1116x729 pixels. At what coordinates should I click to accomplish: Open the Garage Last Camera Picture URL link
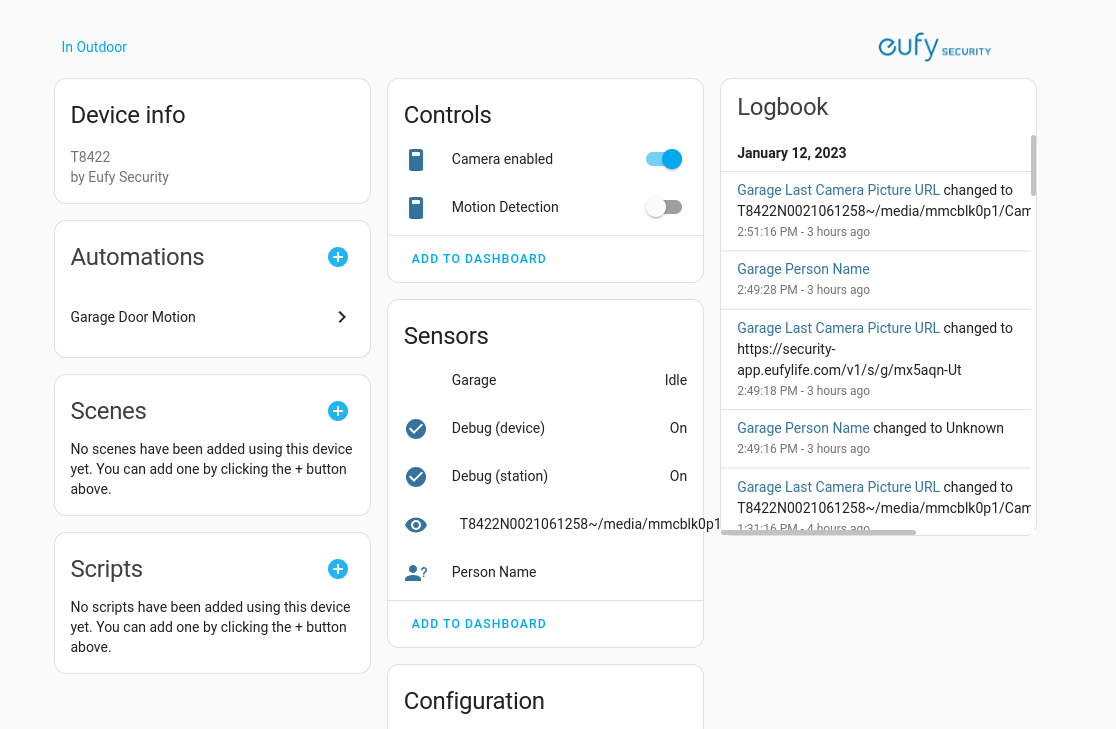click(x=838, y=189)
